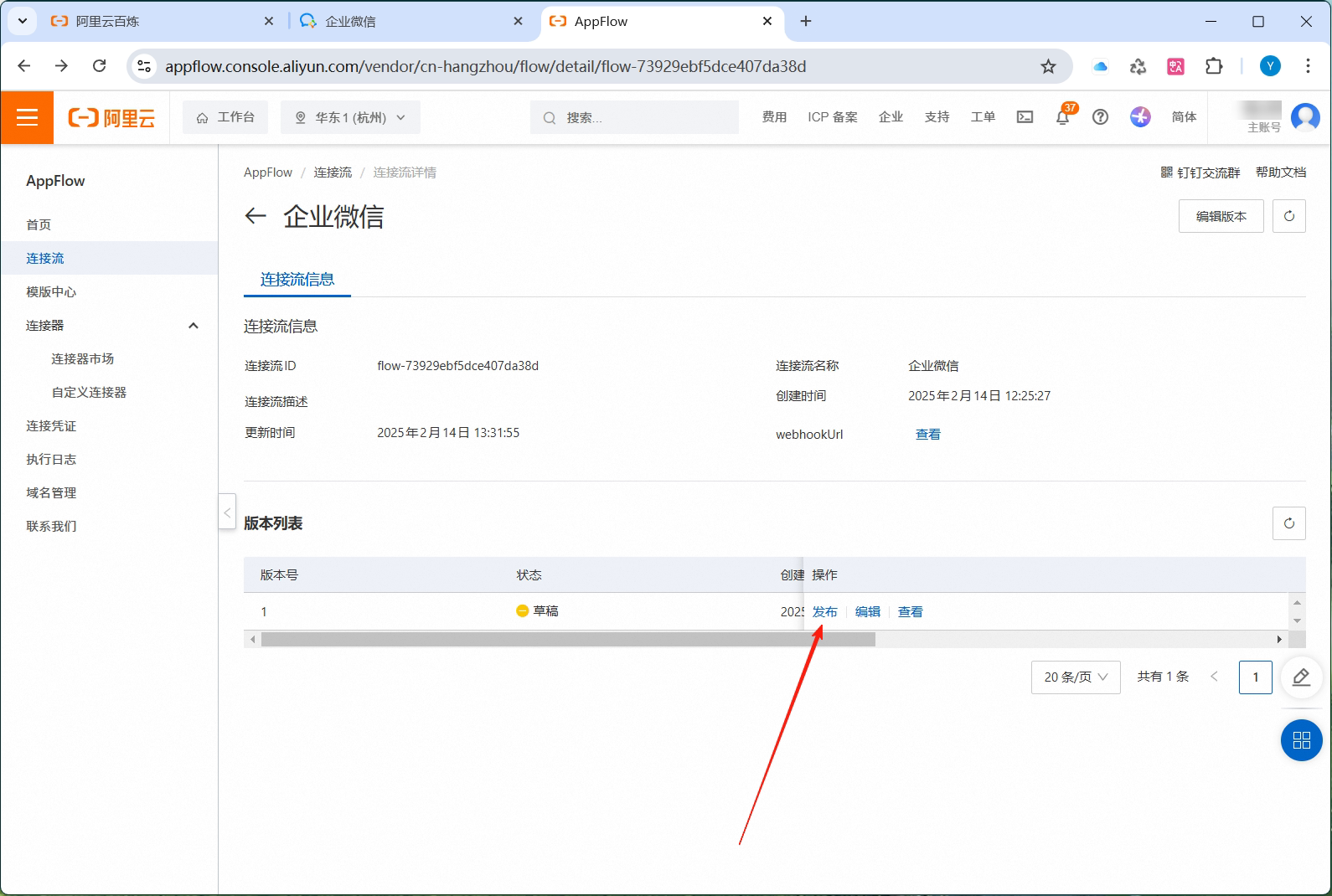Image resolution: width=1332 pixels, height=896 pixels.
Task: Open the 企业 menu
Action: pos(891,117)
